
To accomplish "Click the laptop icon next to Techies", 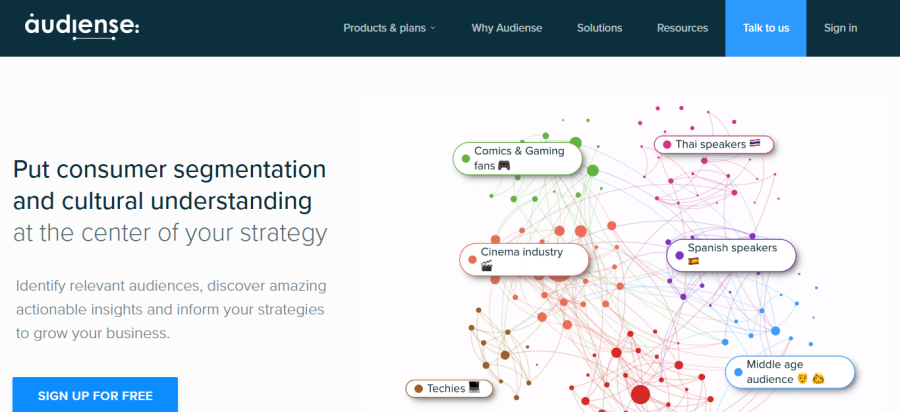I will tap(475, 388).
